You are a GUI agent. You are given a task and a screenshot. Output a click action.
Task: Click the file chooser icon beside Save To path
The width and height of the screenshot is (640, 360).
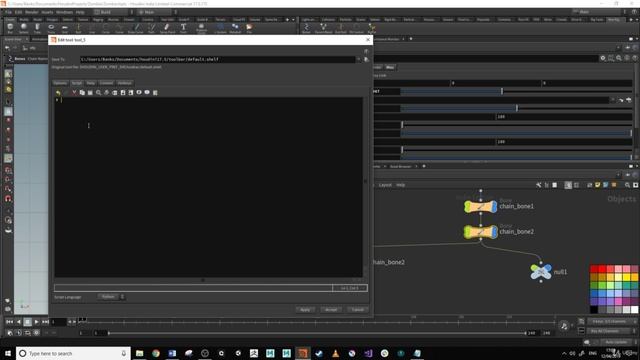click(x=367, y=59)
